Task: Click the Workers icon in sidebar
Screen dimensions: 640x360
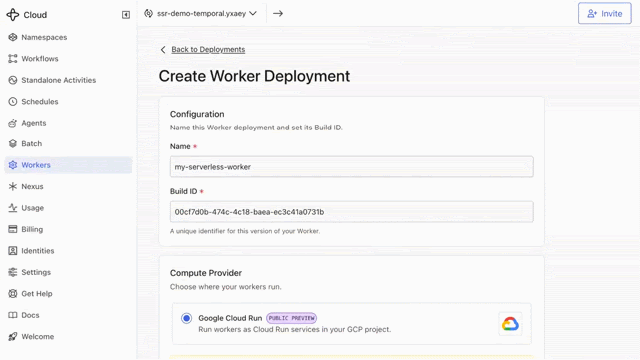Action: (x=13, y=165)
